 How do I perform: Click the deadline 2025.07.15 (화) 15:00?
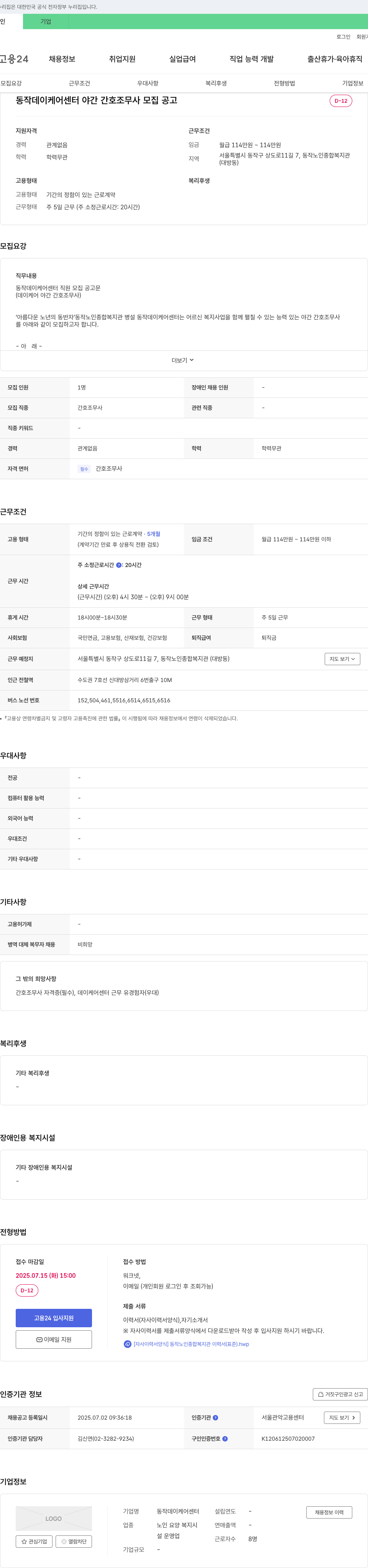46,1275
